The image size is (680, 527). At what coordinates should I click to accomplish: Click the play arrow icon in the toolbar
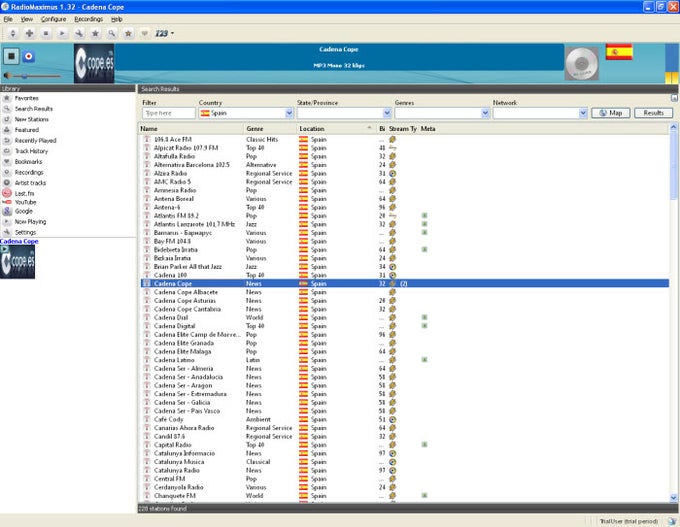click(62, 33)
